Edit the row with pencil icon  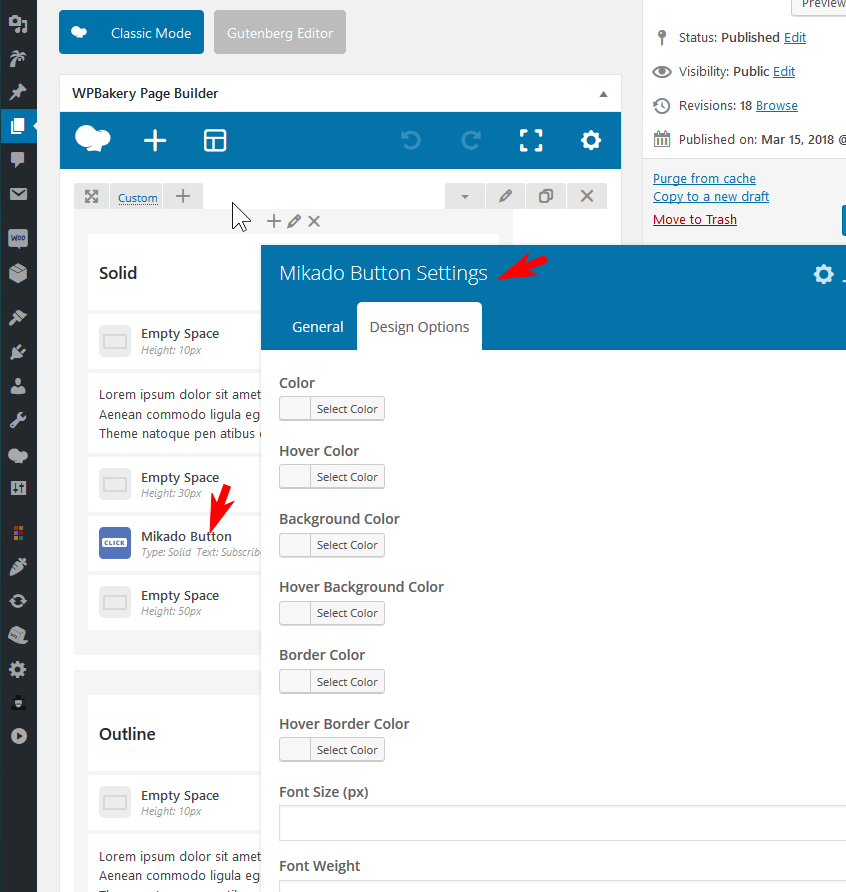coord(505,196)
